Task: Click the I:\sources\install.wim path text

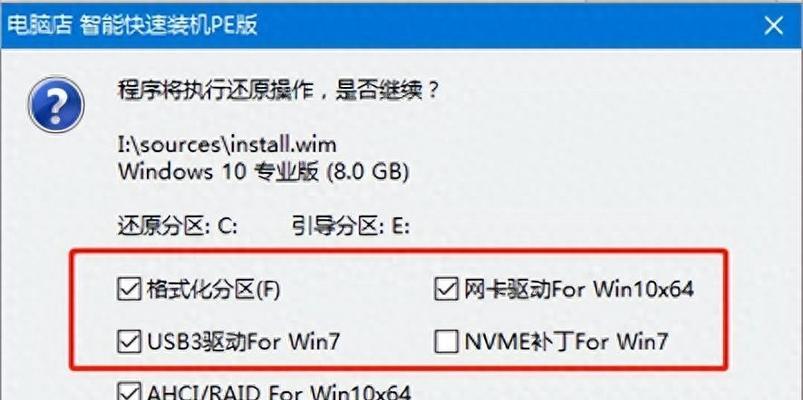Action: click(x=227, y=144)
